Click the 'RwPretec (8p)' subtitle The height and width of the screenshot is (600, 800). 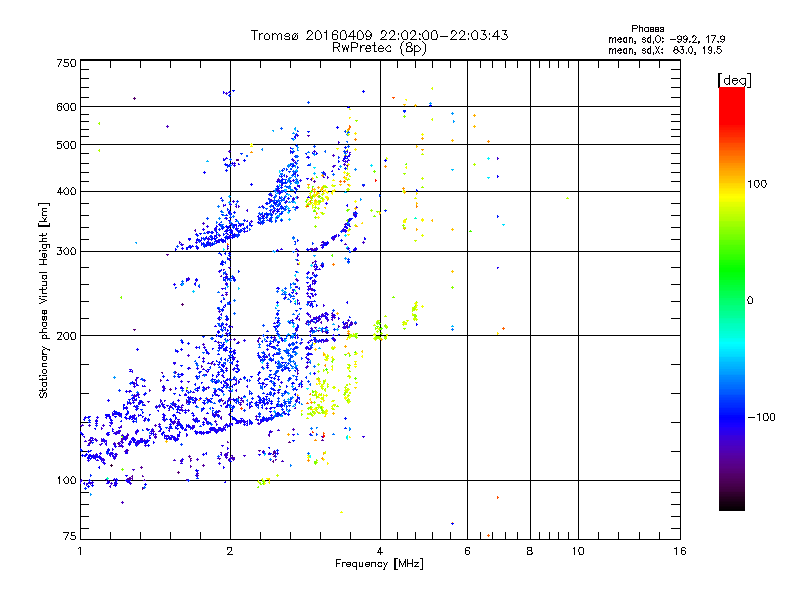tap(379, 48)
